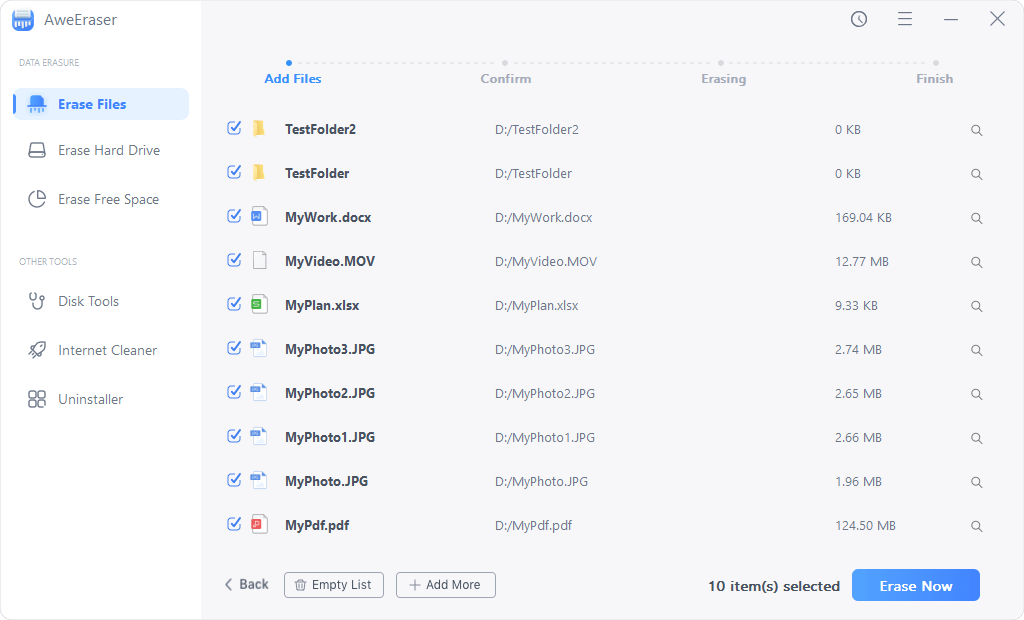The height and width of the screenshot is (620, 1024).
Task: Preview MyPhoto2.JPG with magnifier icon
Action: [976, 394]
